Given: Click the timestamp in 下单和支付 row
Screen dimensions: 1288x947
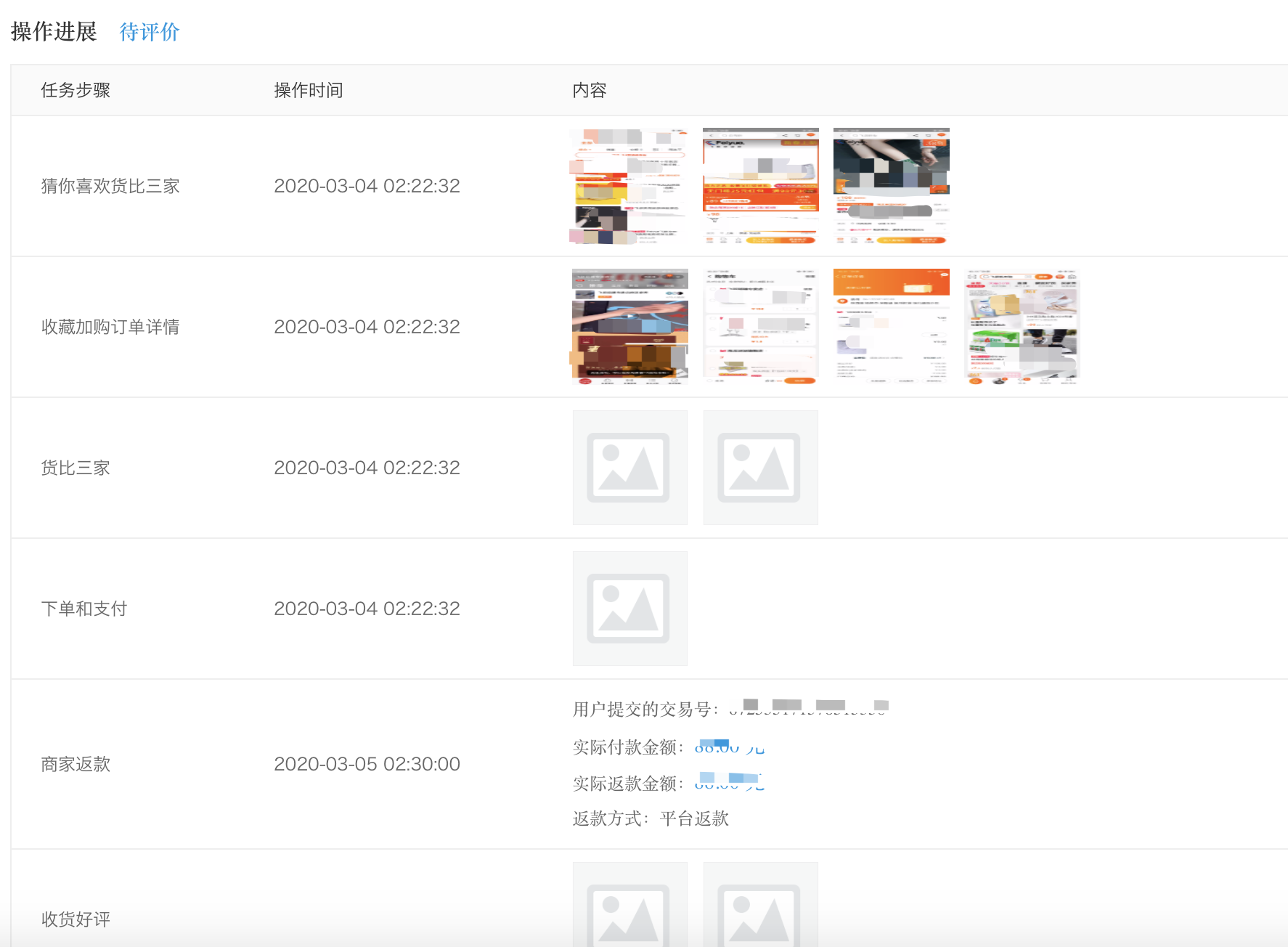Looking at the screenshot, I should click(367, 609).
